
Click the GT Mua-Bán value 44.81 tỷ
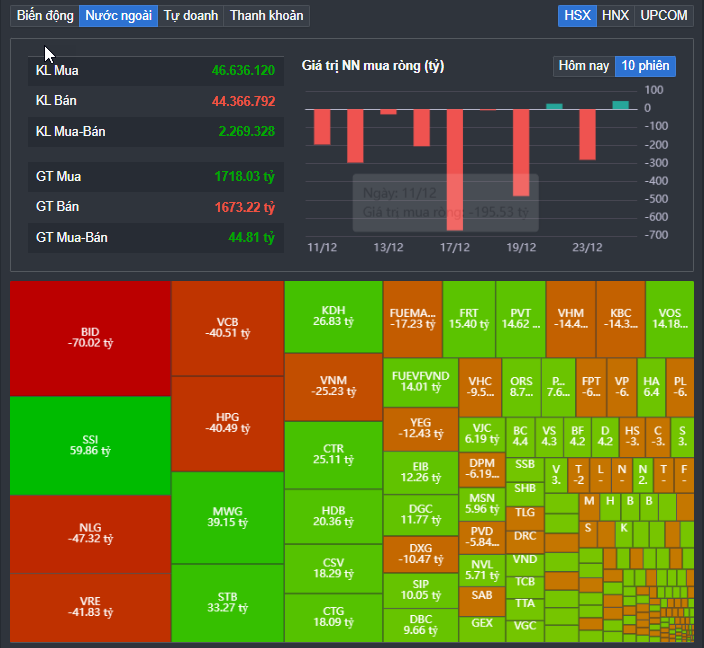click(x=251, y=238)
